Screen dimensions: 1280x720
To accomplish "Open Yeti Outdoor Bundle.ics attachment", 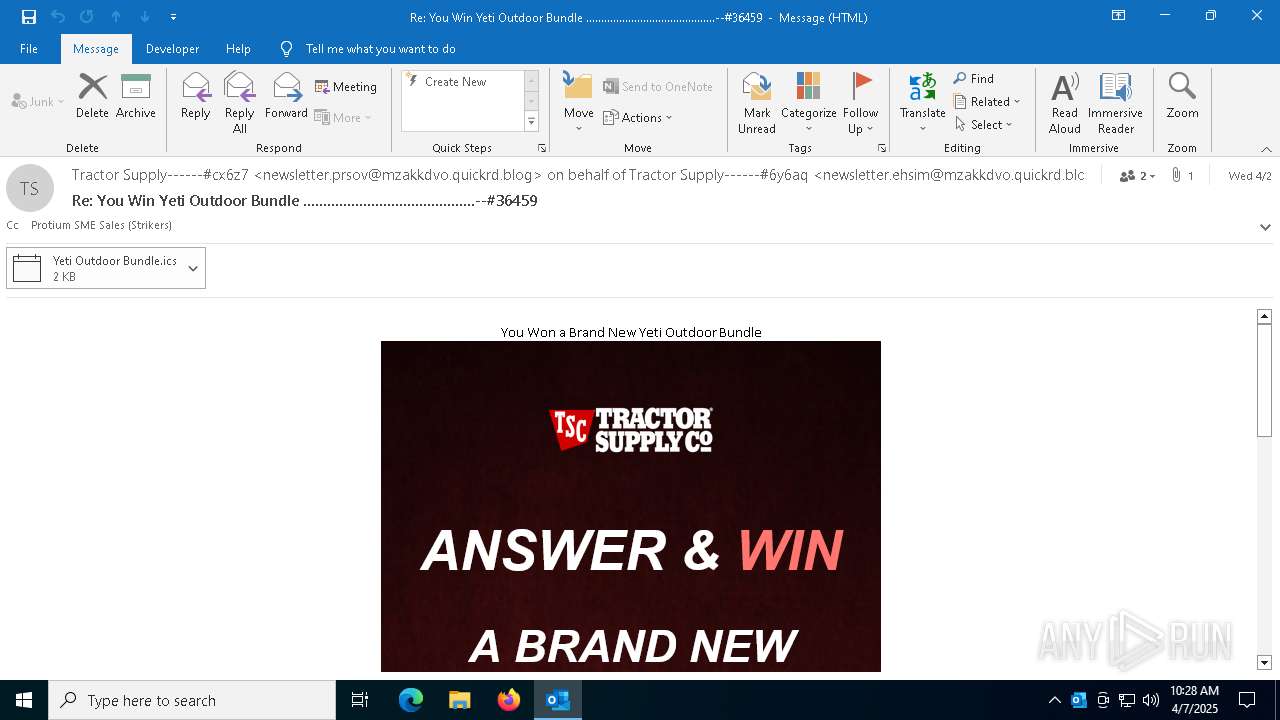I will [93, 268].
